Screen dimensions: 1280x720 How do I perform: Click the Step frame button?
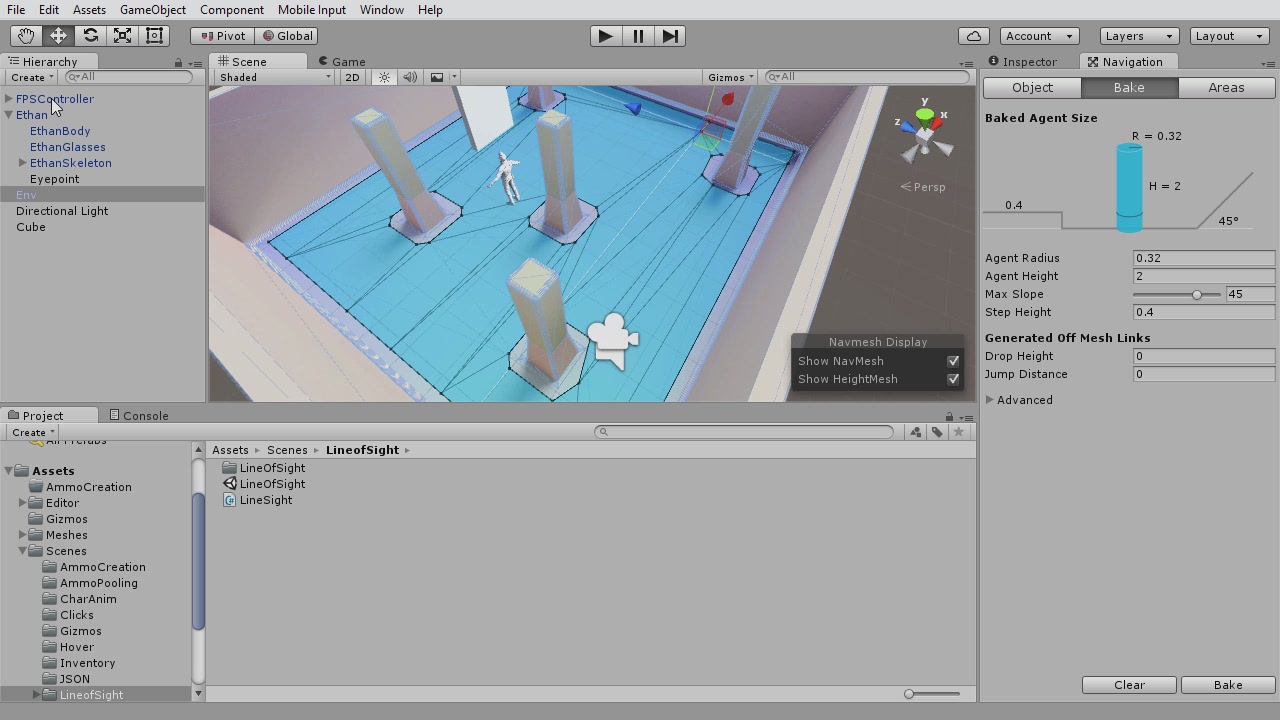click(670, 36)
